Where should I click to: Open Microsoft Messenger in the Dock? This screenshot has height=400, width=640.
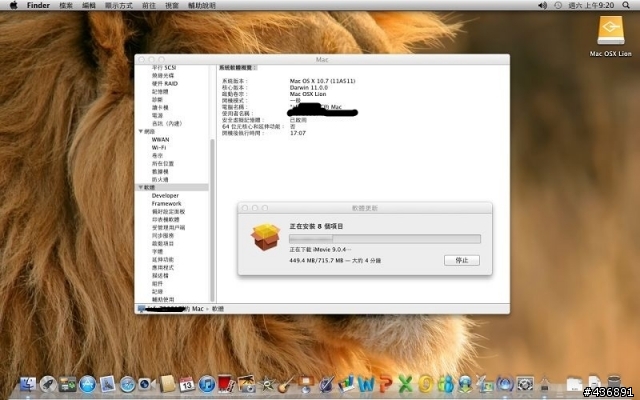(x=445, y=384)
